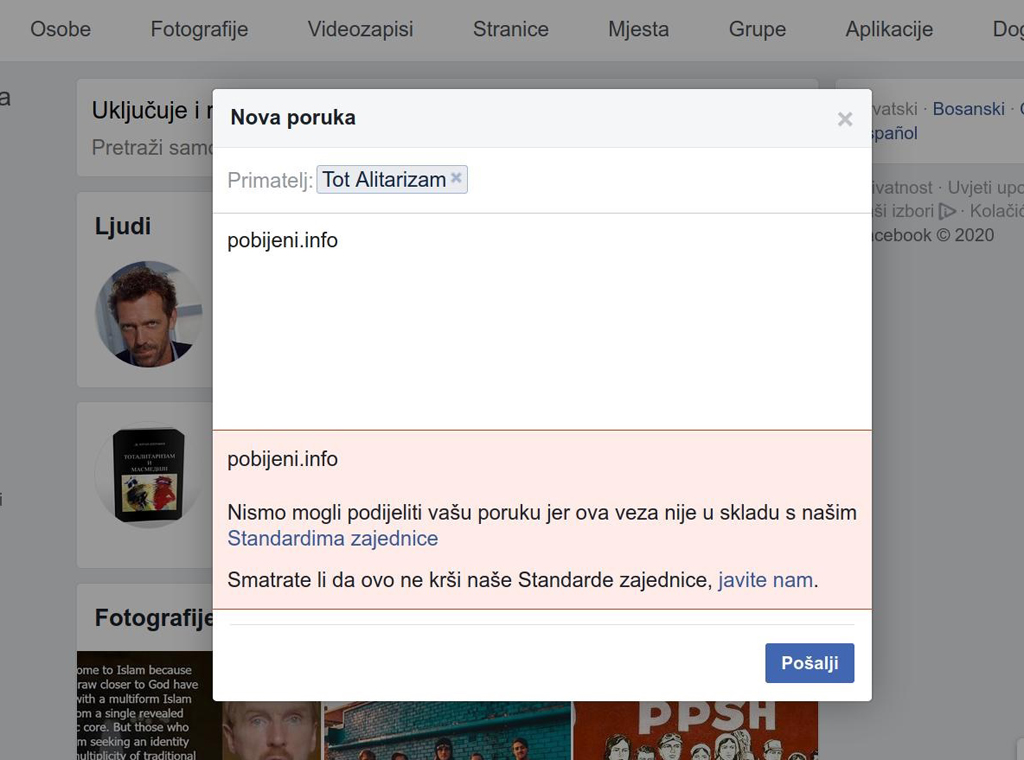Open first profile picture under Ljudi
Viewport: 1024px width, 760px height.
tap(148, 314)
